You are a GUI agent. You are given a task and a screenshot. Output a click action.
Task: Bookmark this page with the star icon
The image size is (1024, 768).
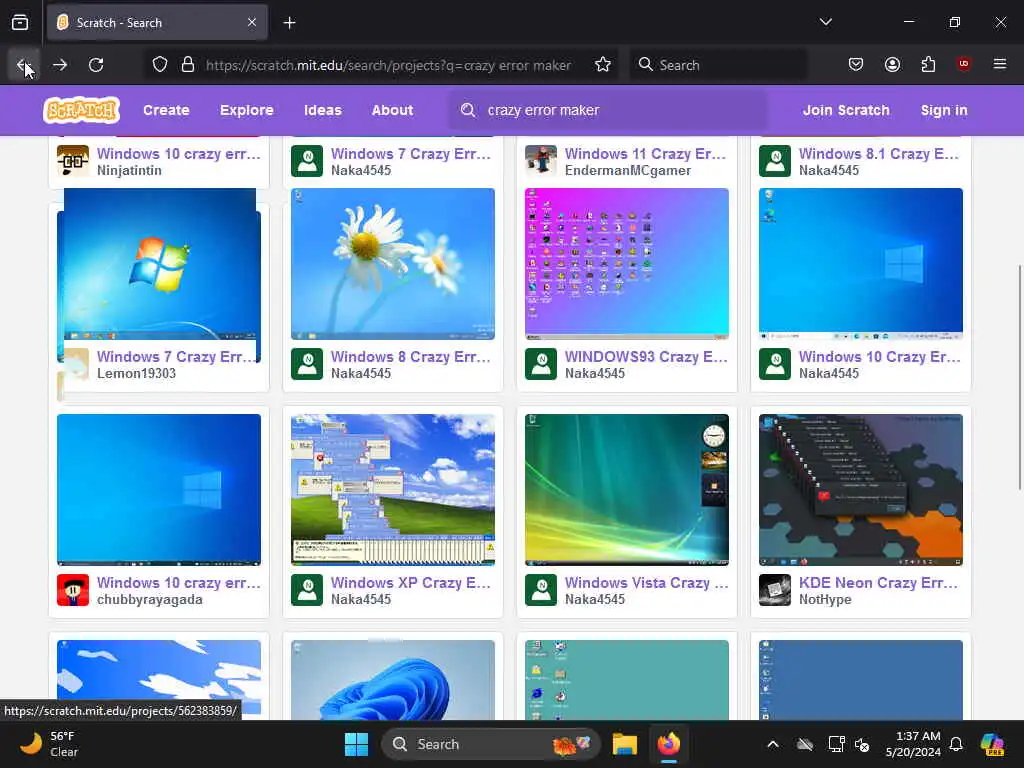603,65
